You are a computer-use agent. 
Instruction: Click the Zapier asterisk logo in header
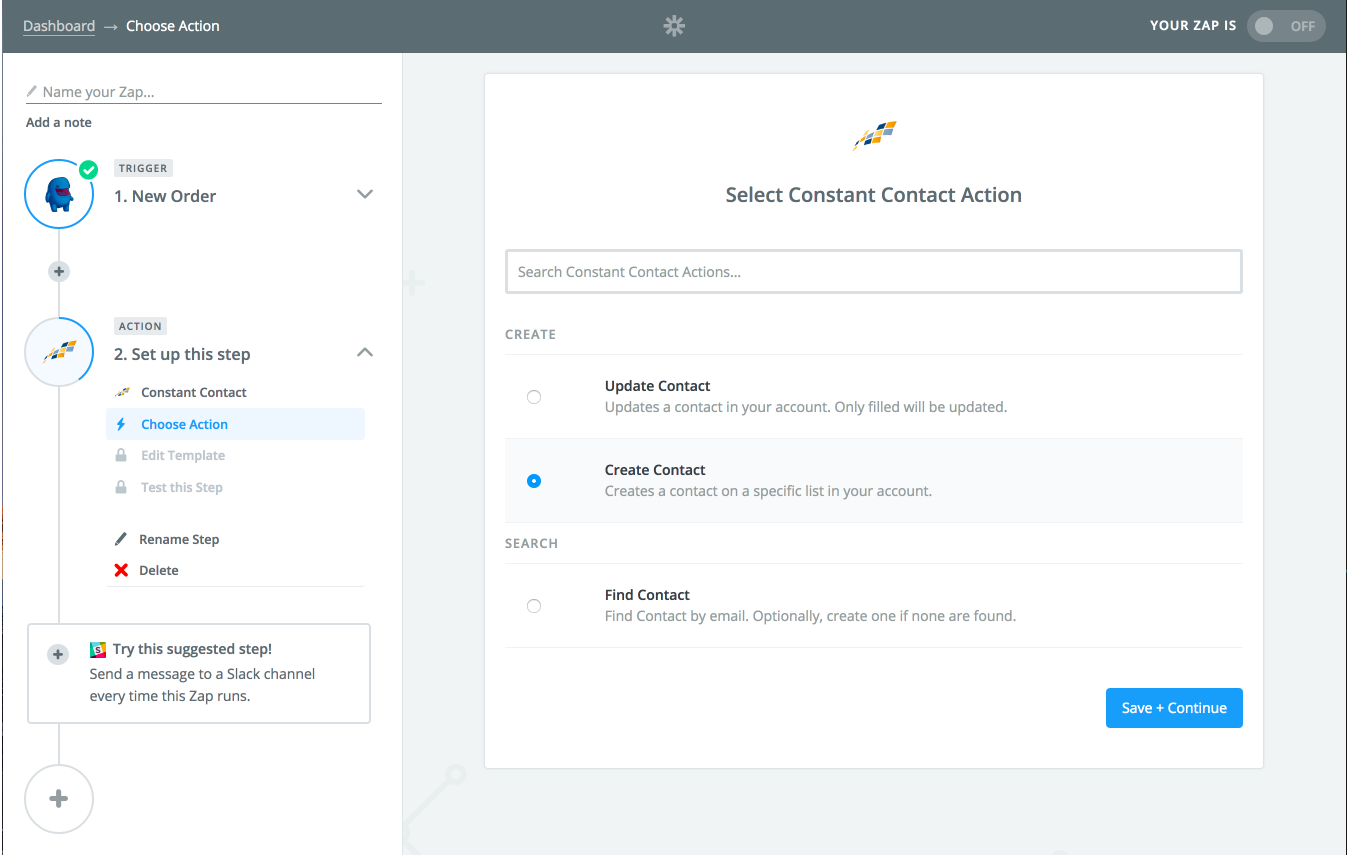pos(674,26)
